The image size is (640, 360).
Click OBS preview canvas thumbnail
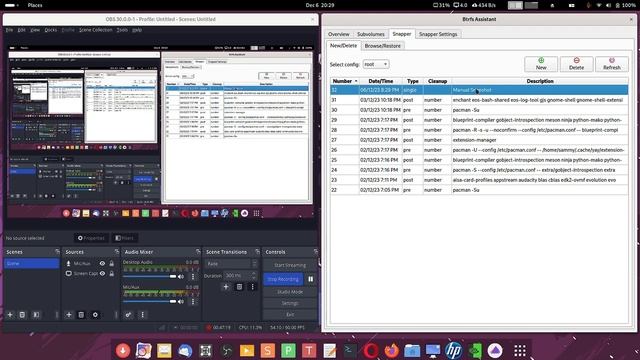[x=160, y=131]
